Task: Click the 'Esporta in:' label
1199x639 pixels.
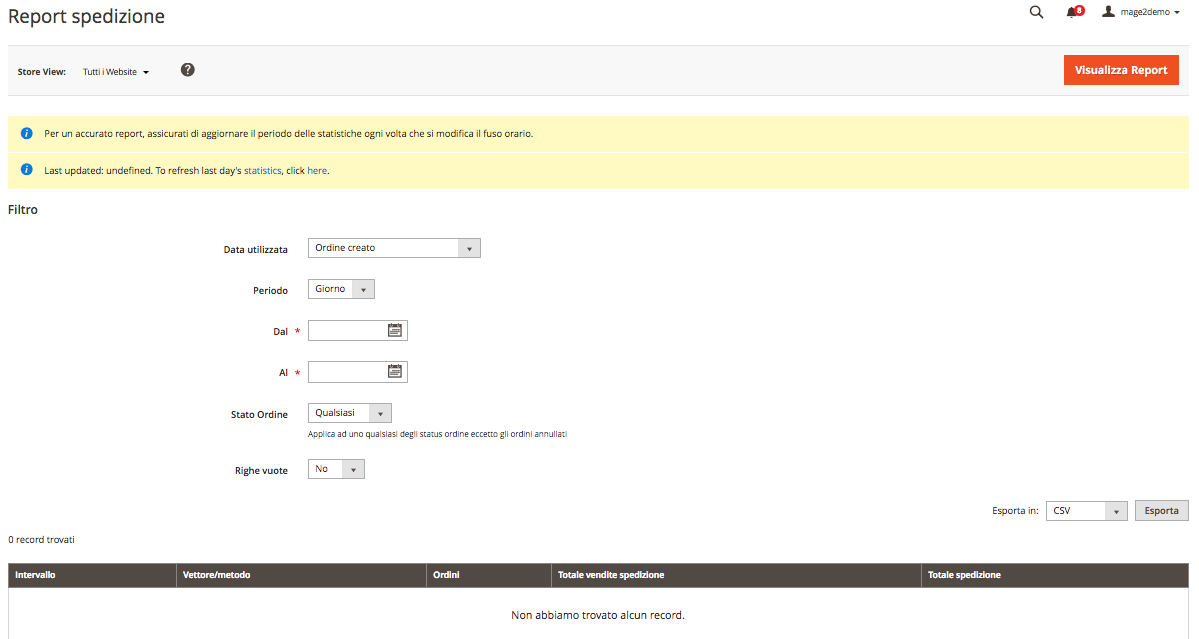Action: point(1015,511)
